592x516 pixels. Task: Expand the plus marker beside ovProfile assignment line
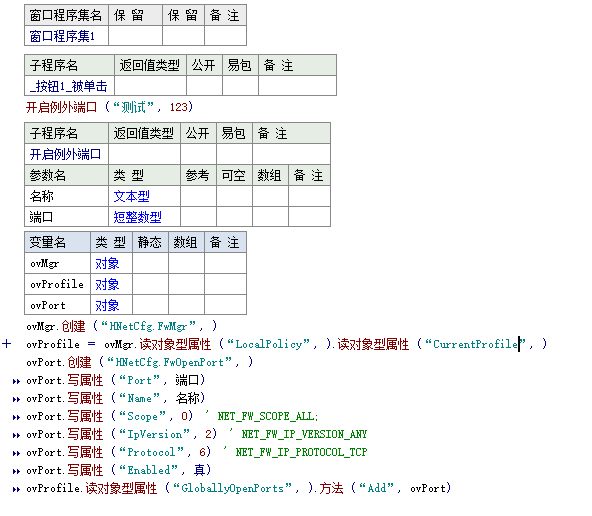(x=6, y=344)
